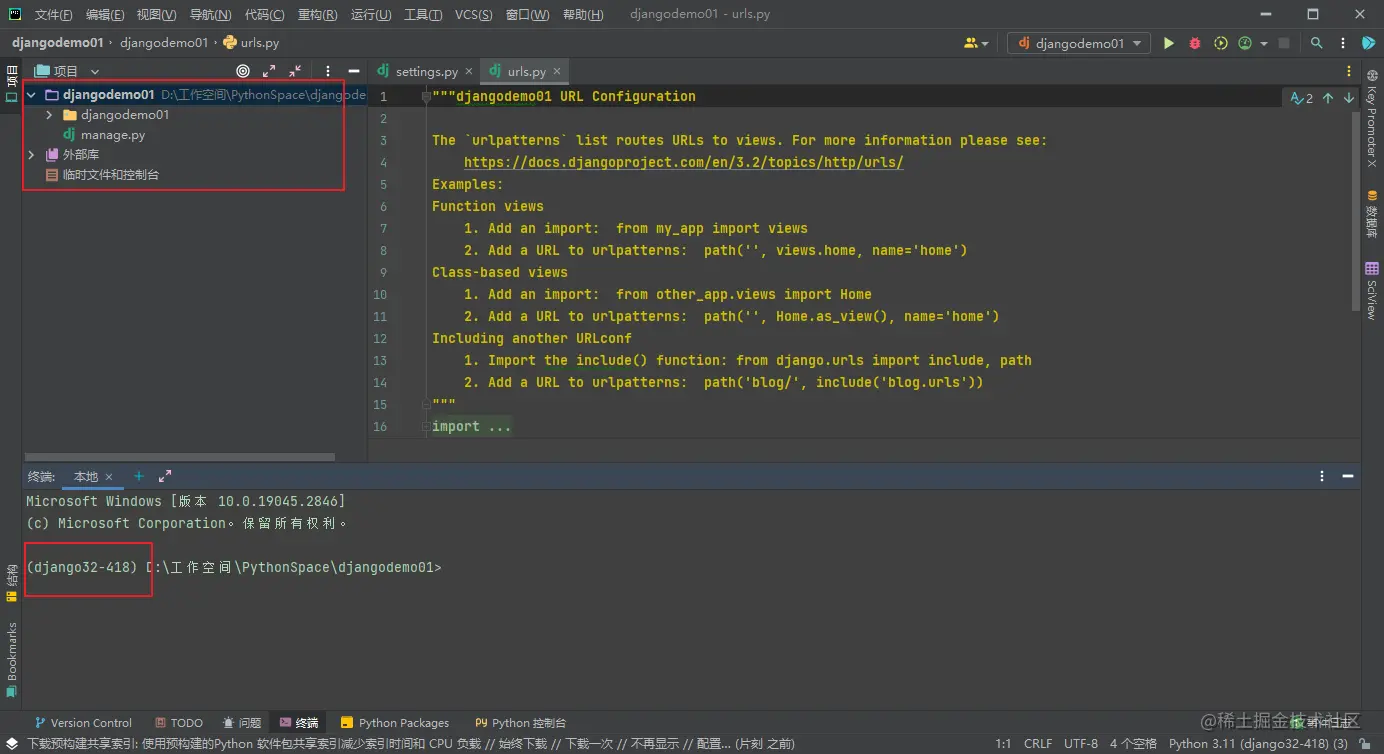
Task: Select opened file with target icon
Action: click(243, 71)
